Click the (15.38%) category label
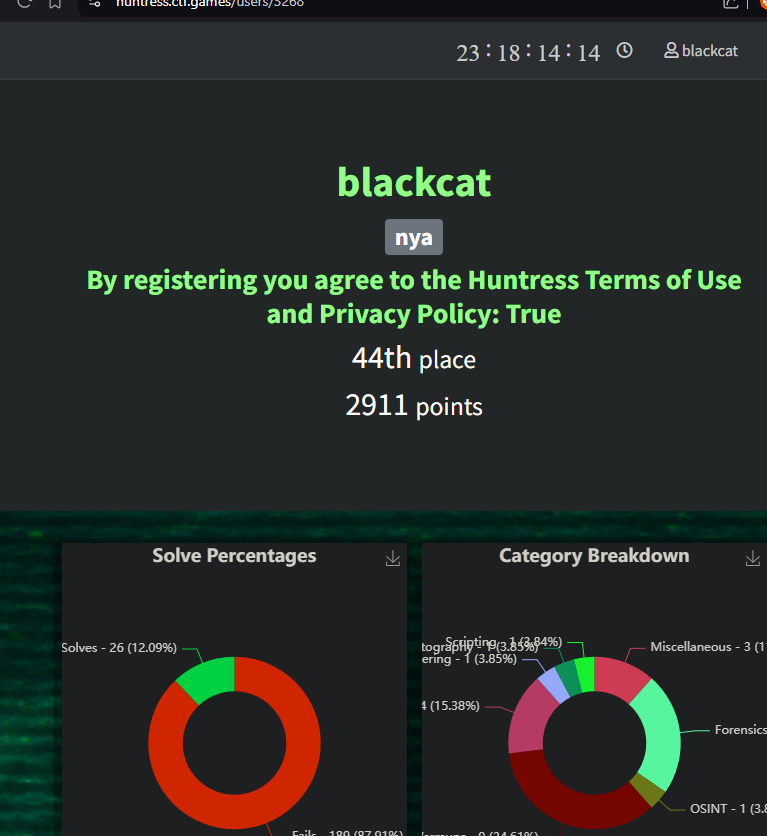Viewport: 767px width, 836px height. tap(451, 705)
